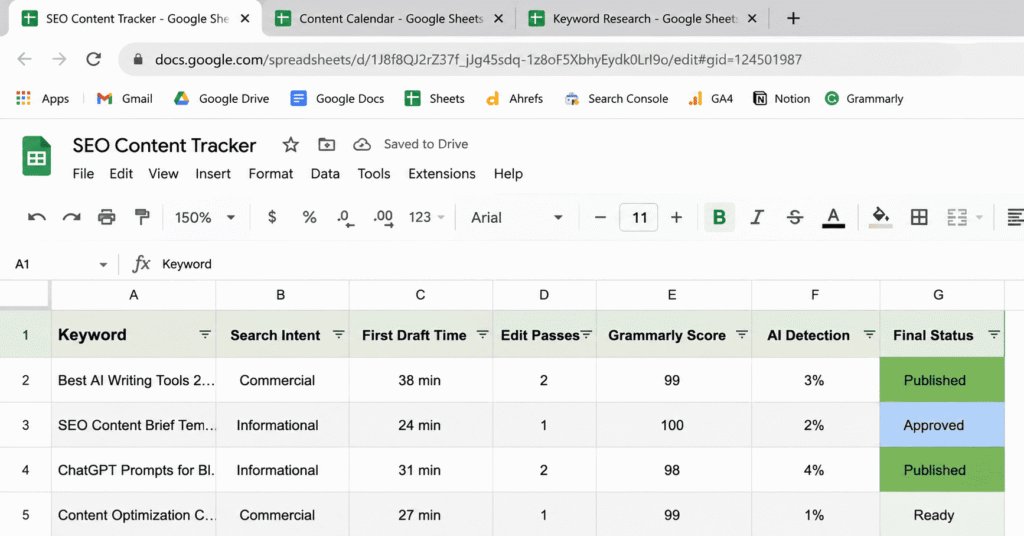1024x536 pixels.
Task: Toggle Bold formatting
Action: [719, 217]
